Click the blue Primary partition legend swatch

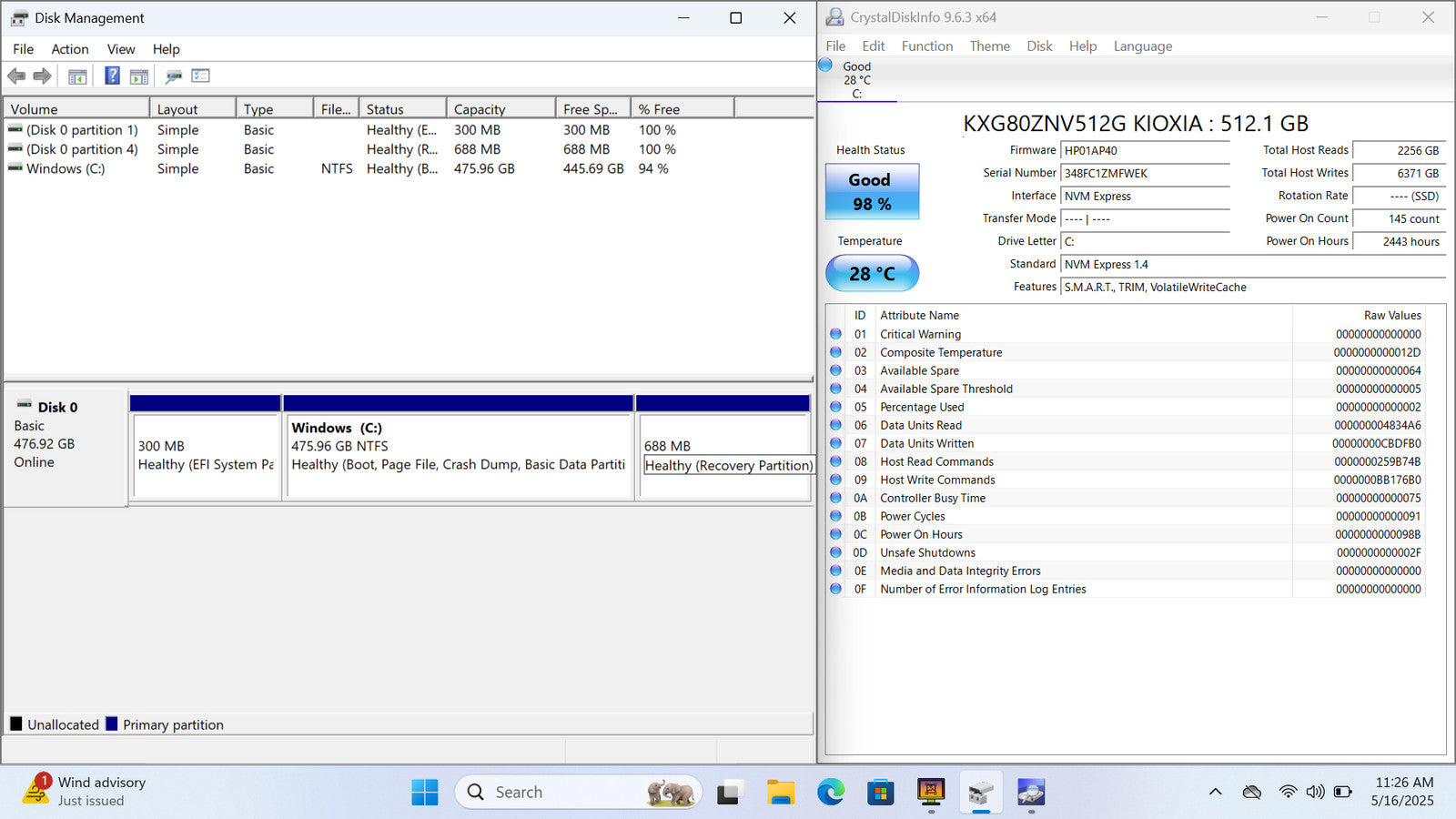pyautogui.click(x=112, y=724)
